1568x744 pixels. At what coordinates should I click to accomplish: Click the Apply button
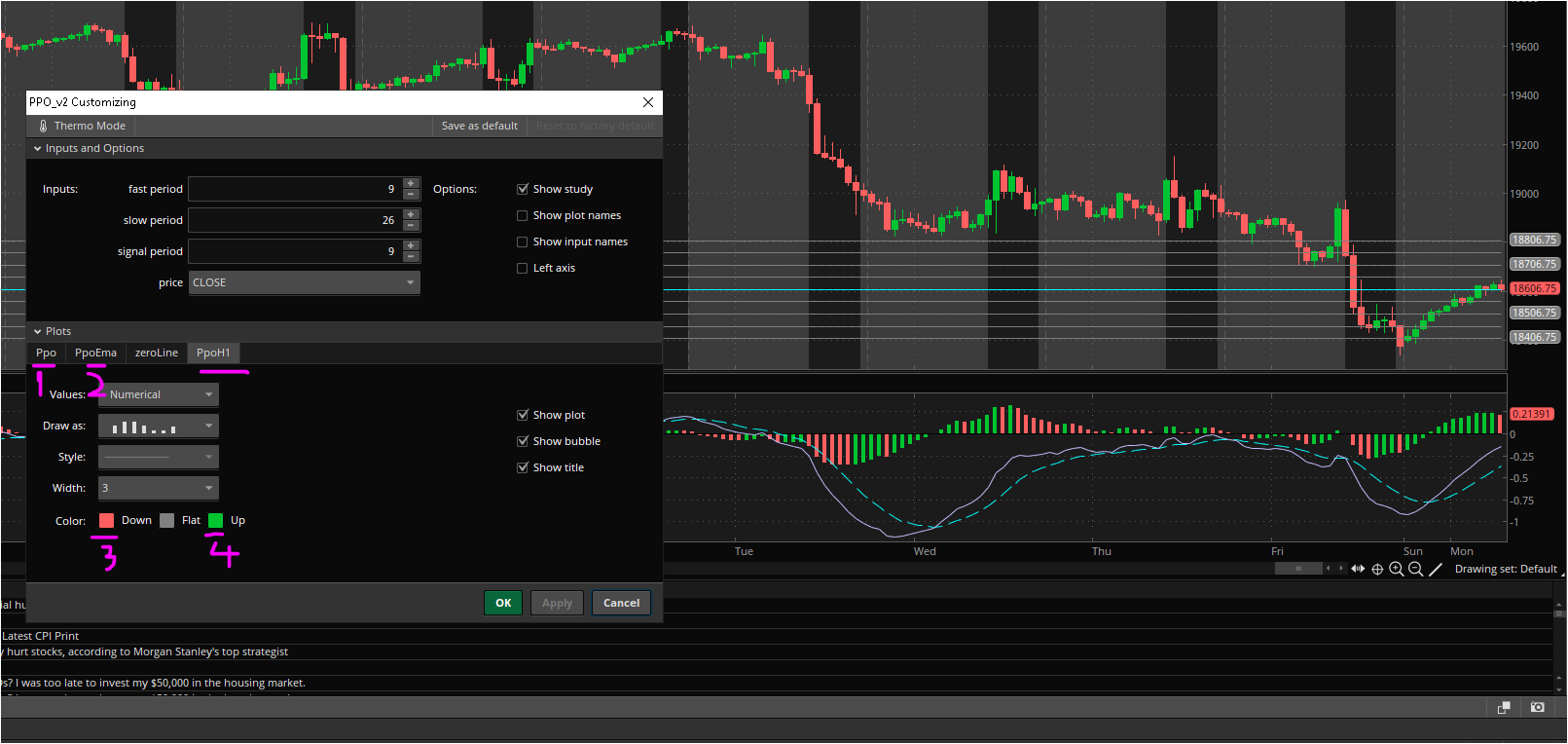pos(557,603)
